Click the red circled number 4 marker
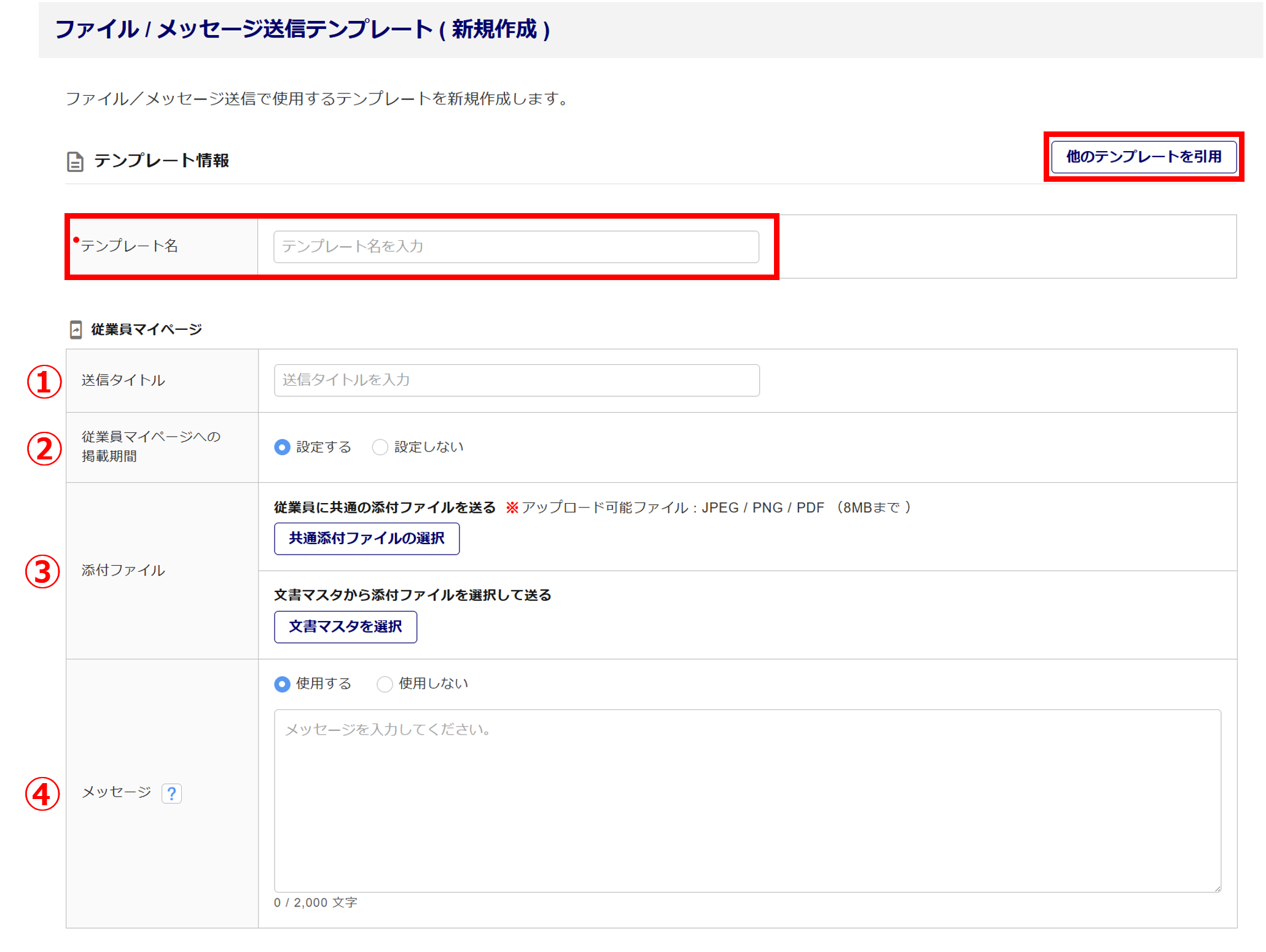1266x952 pixels. click(42, 794)
